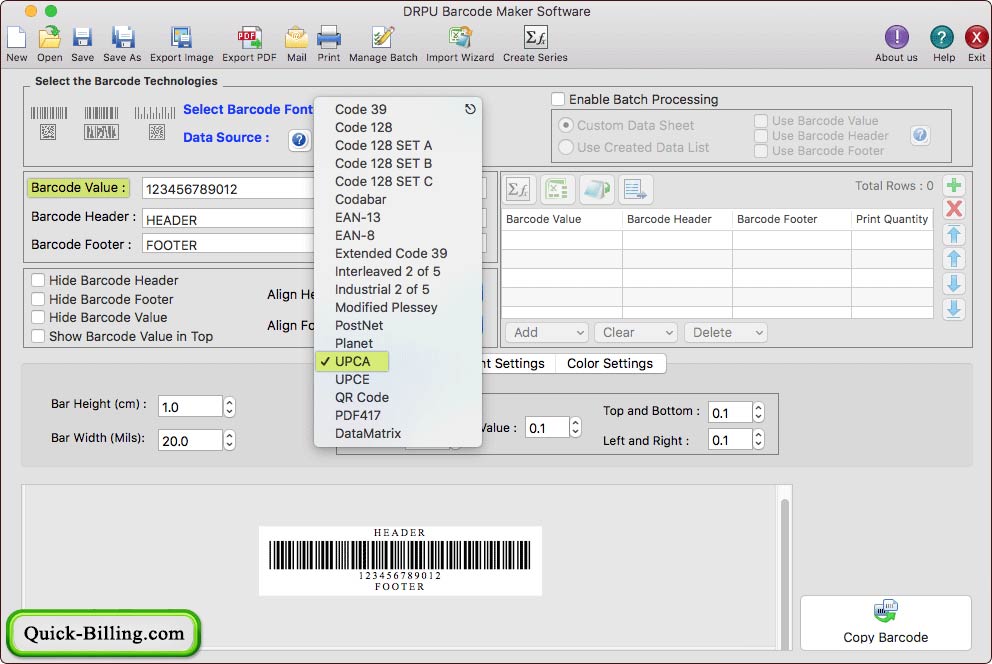Adjust Bar Width stepper arrows
Screen dimensions: 992x664
point(230,440)
